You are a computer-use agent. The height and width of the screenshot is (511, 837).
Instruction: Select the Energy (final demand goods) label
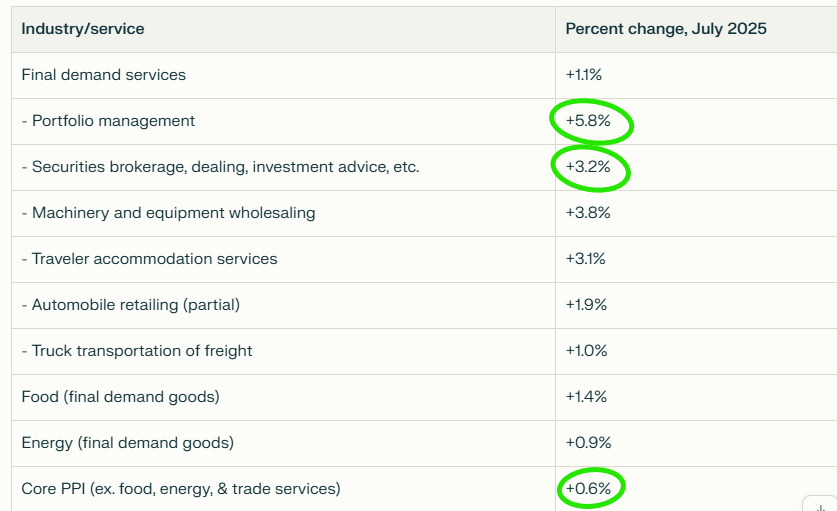127,443
